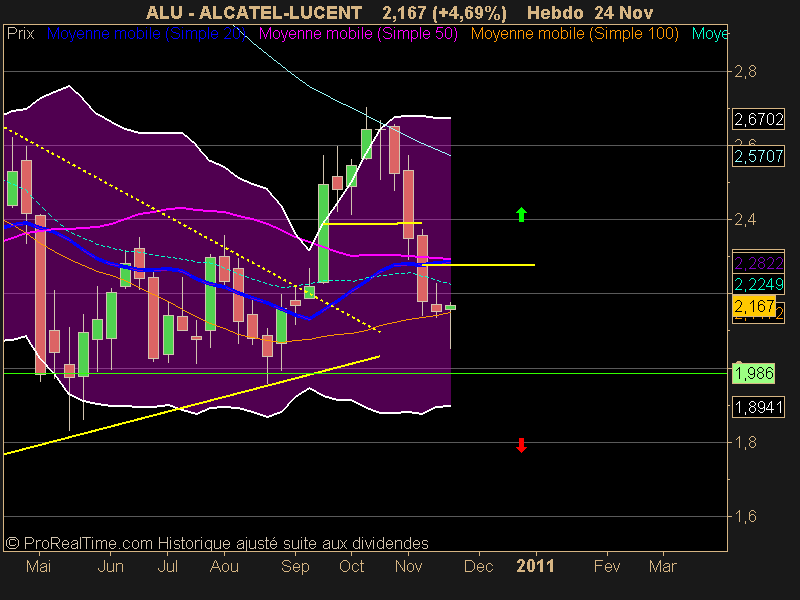
Task: Click the green 1,986 support label
Action: [x=754, y=373]
